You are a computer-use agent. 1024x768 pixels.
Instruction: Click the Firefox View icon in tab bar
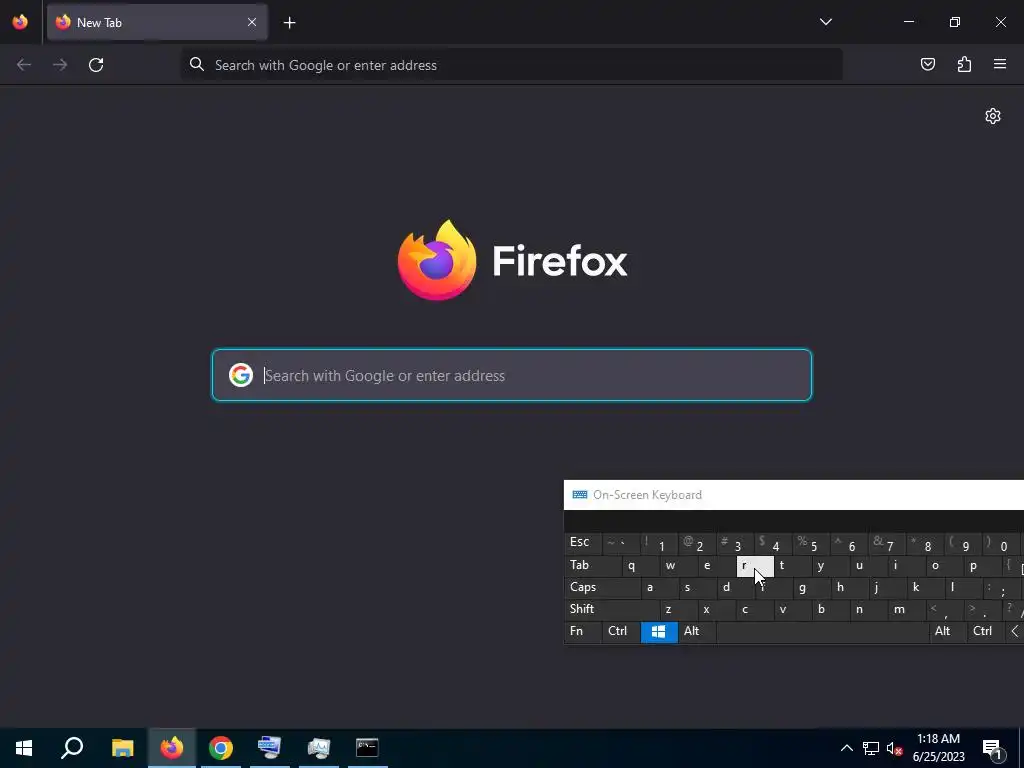point(20,22)
